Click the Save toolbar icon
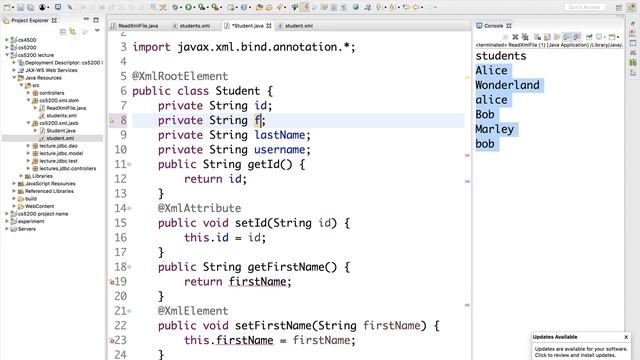Screen dimensions: 640x360 click(x=20, y=7)
